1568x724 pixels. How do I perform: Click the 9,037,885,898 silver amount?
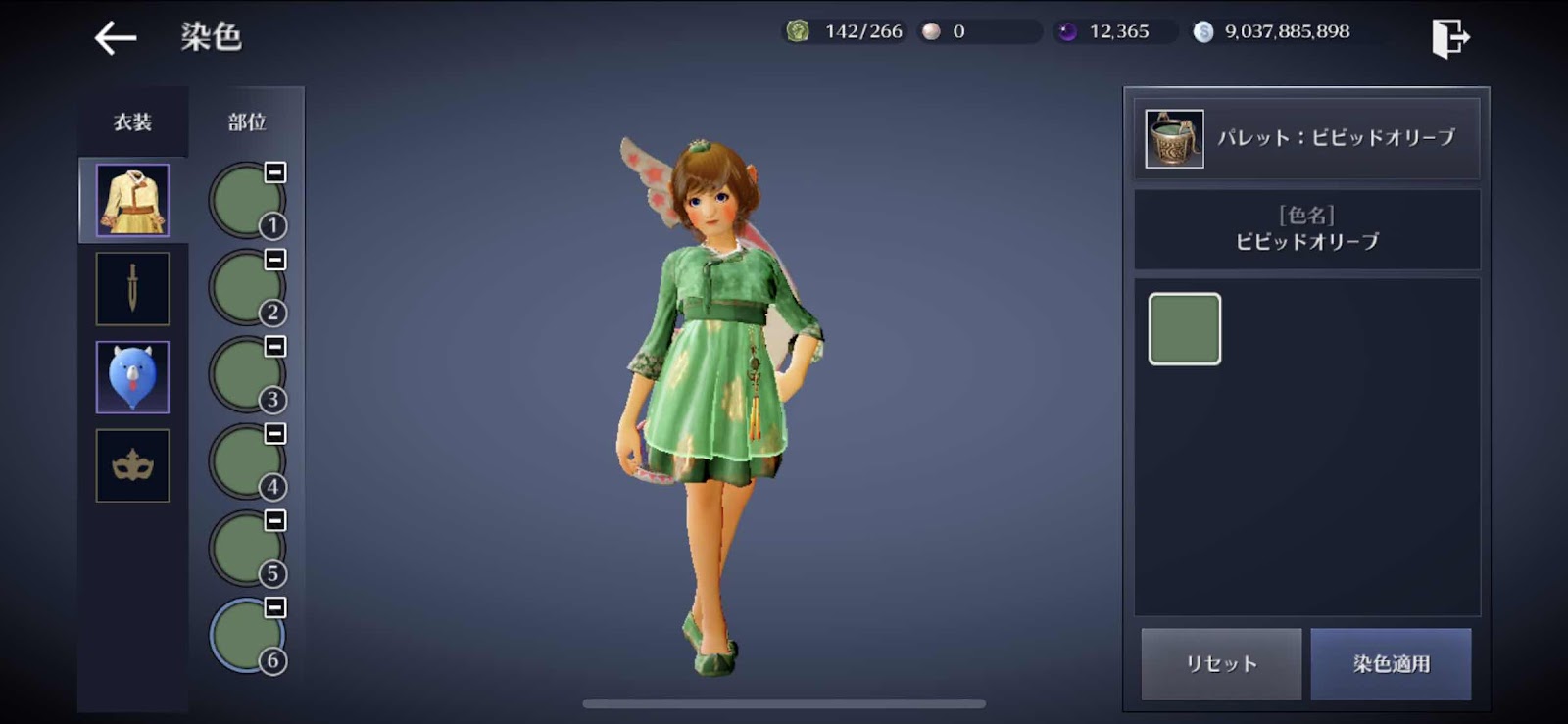pyautogui.click(x=1287, y=31)
